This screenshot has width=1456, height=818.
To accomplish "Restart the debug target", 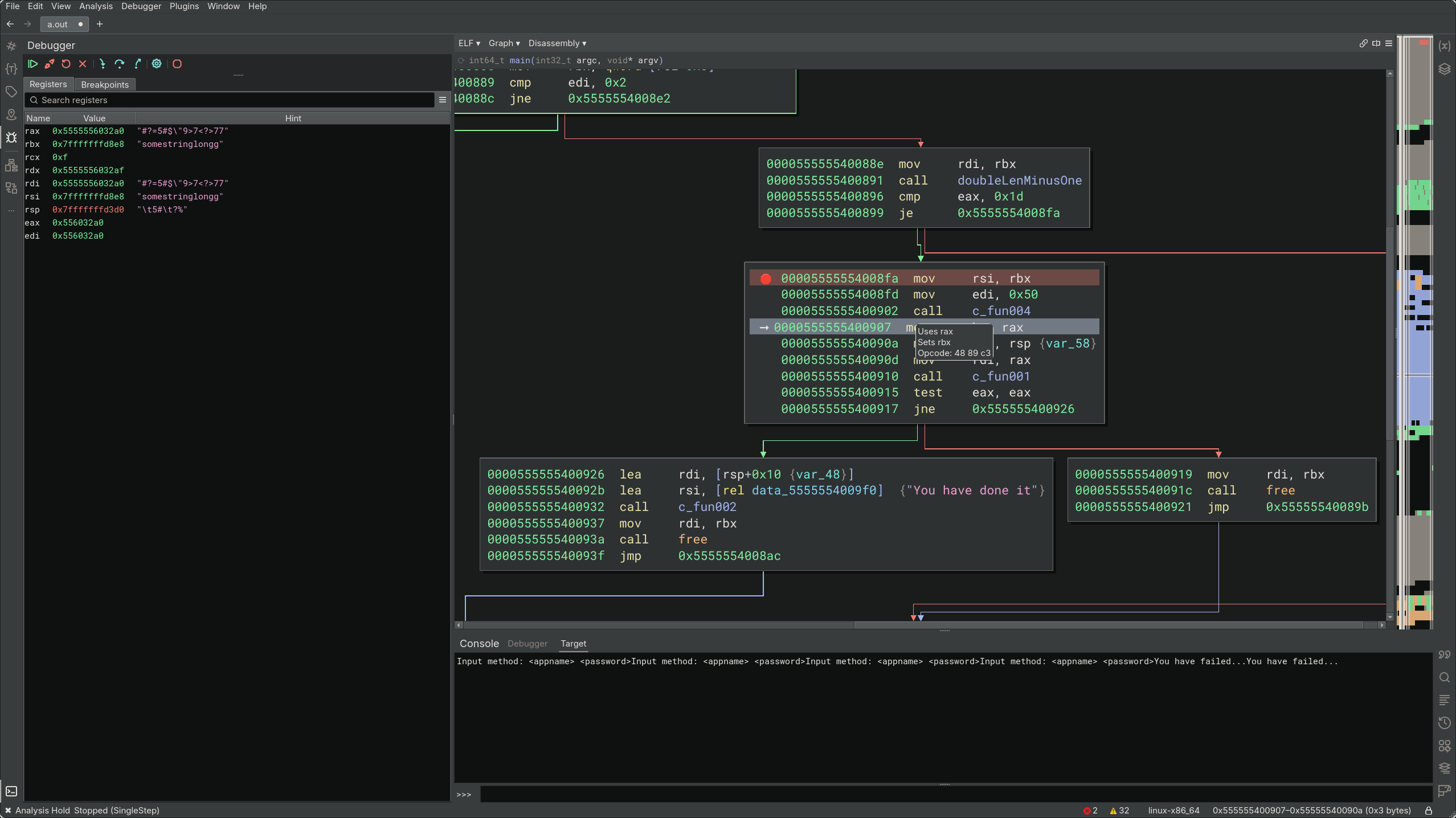I will 66,64.
